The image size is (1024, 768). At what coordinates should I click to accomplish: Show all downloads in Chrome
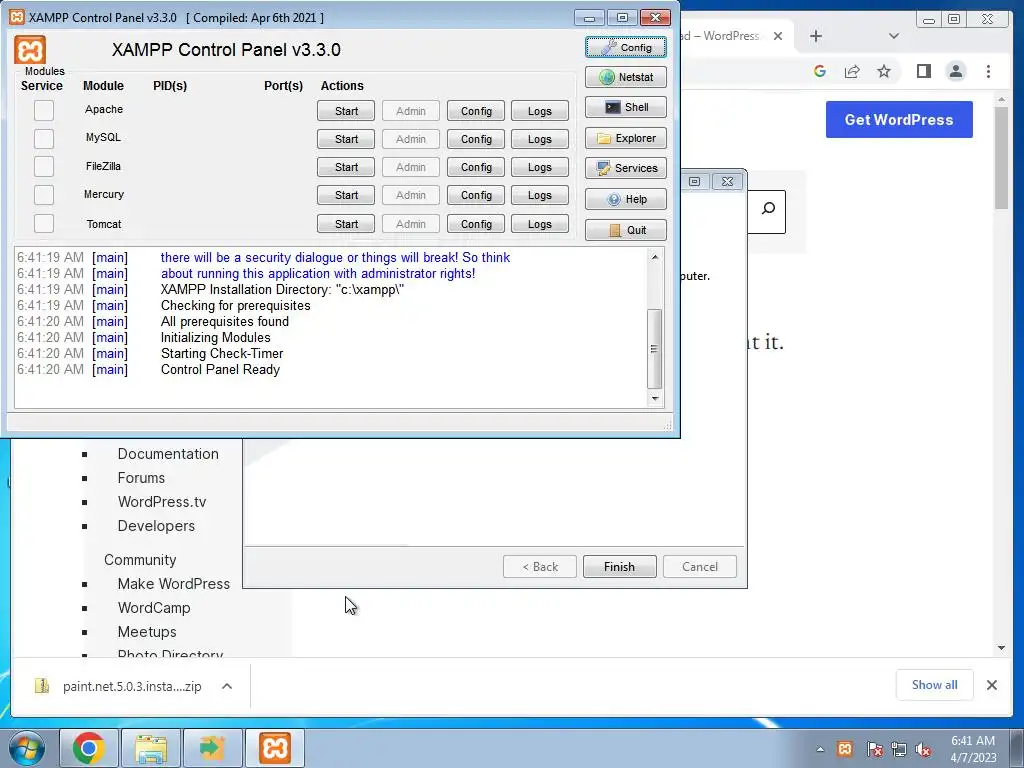935,684
